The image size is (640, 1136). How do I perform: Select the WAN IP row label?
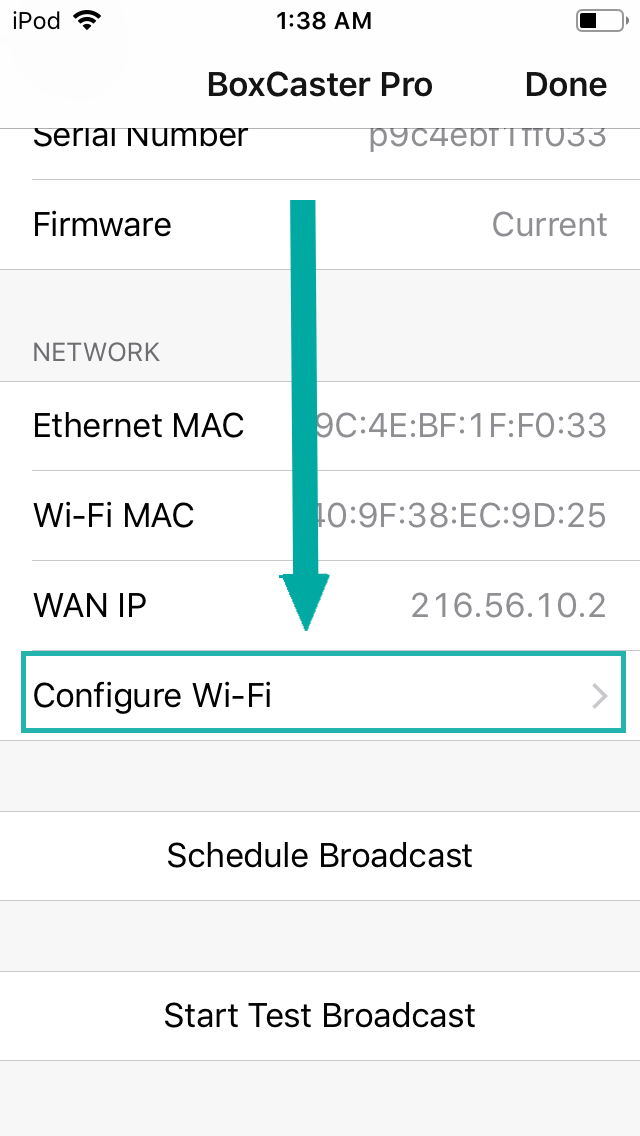tap(90, 606)
